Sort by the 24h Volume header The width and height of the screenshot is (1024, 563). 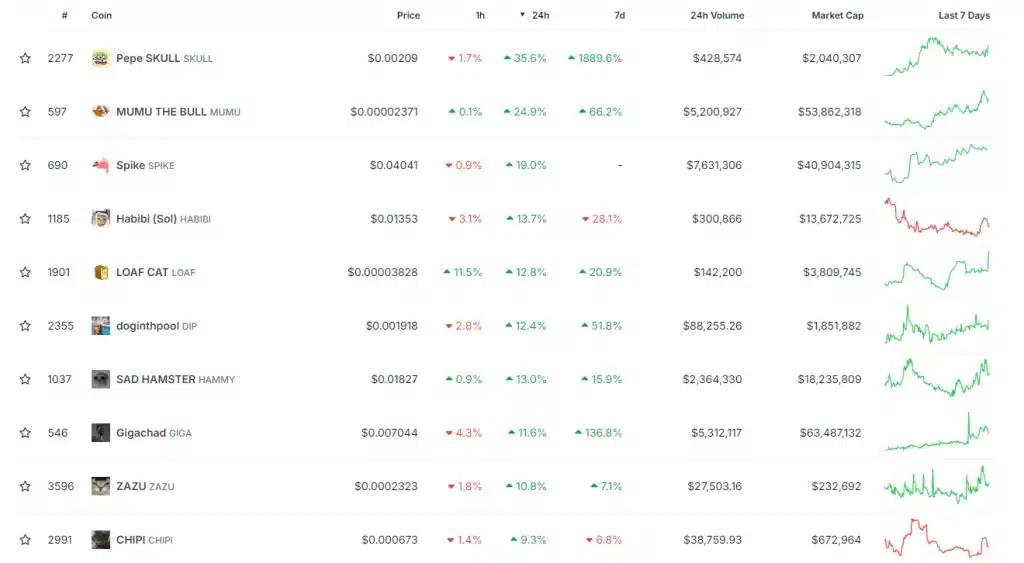click(717, 15)
